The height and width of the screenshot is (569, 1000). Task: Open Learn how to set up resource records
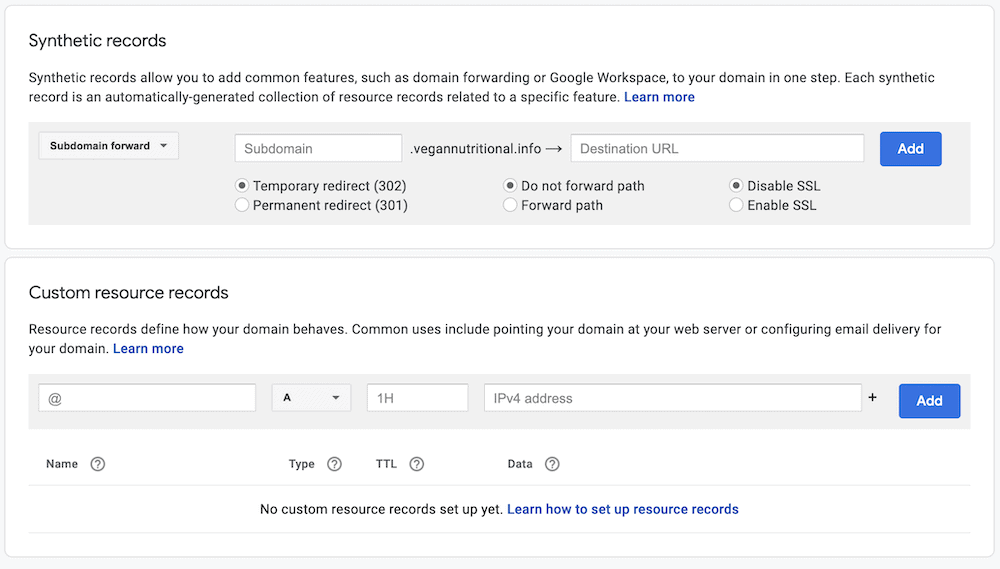click(x=622, y=509)
